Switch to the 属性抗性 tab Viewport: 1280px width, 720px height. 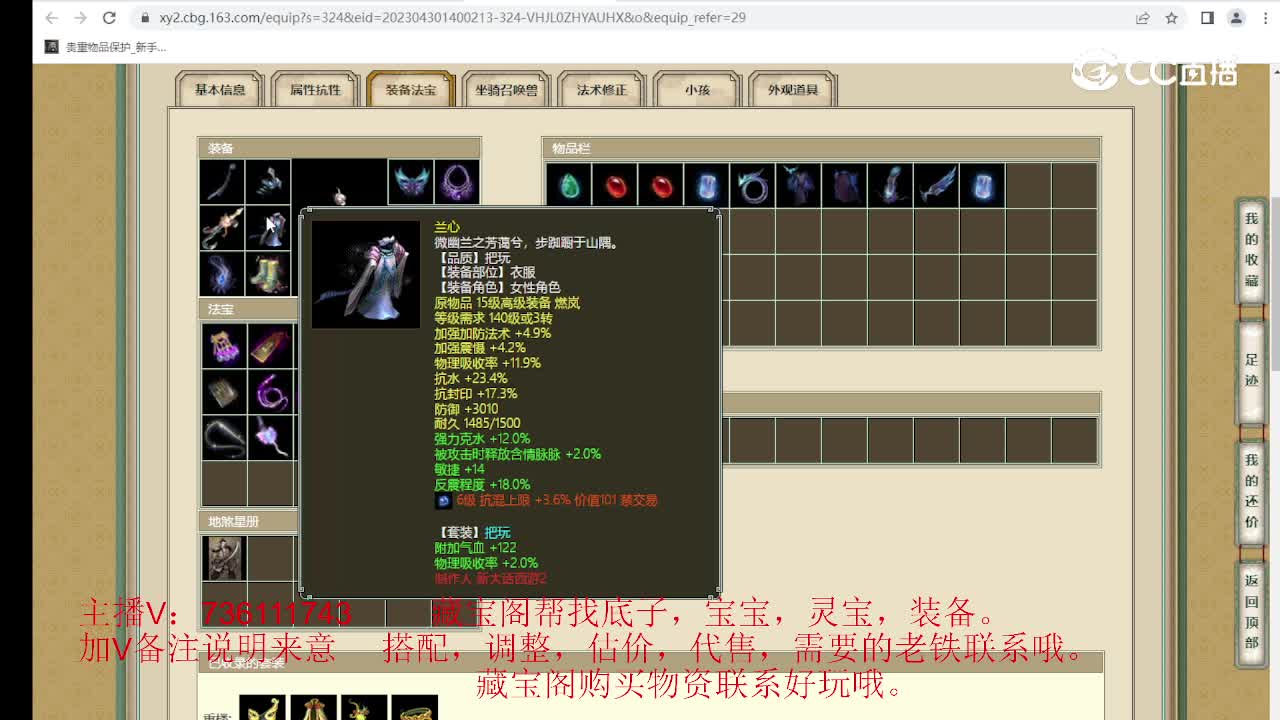coord(316,89)
